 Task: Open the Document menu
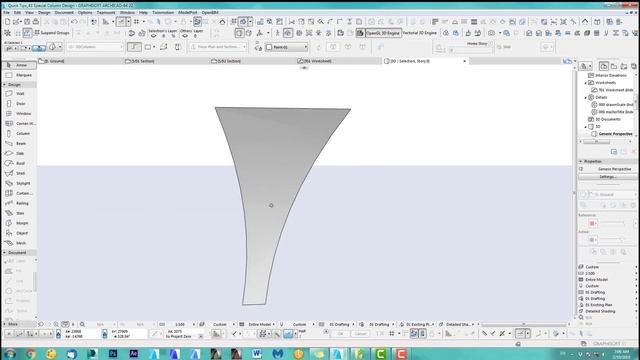[64, 13]
